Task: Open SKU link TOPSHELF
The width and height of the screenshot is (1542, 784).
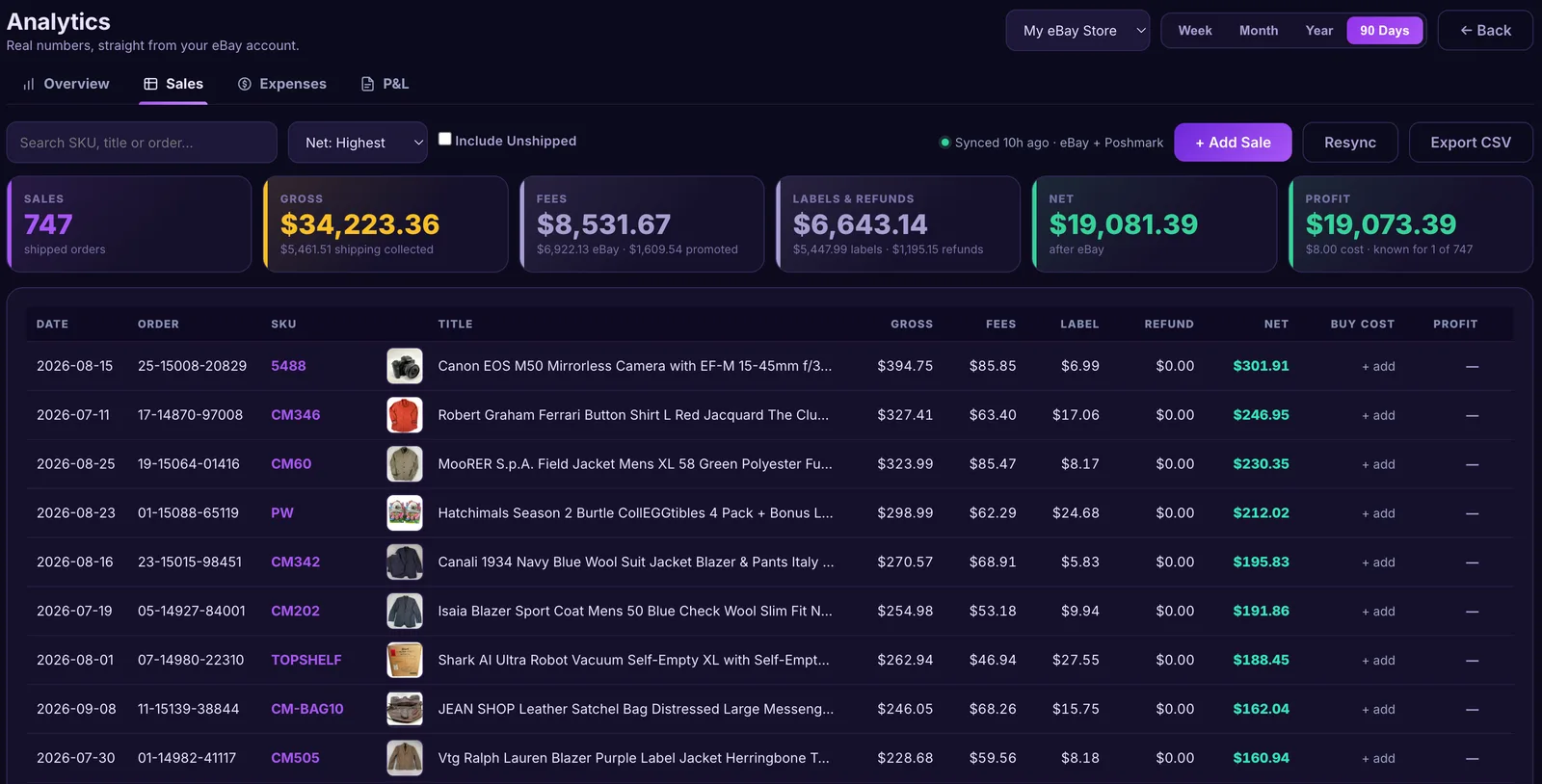Action: click(x=306, y=661)
